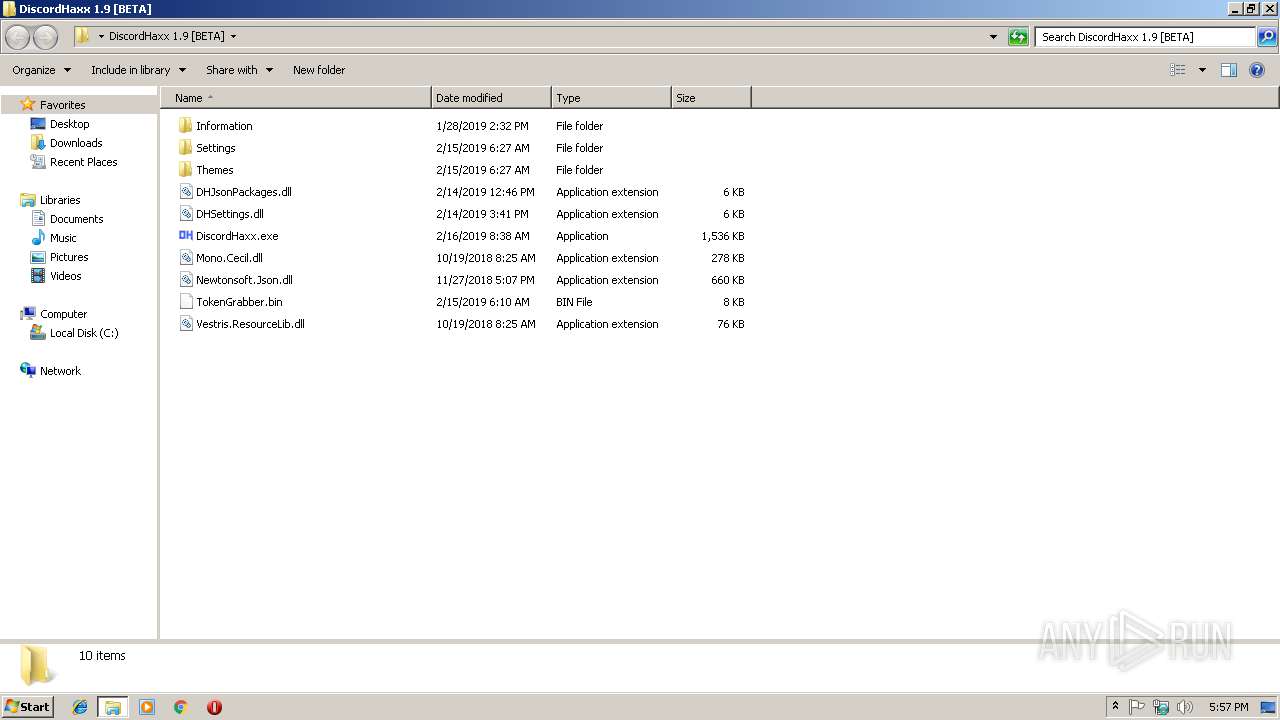Open Windows Media Player from the taskbar
The image size is (1280, 720).
click(147, 707)
